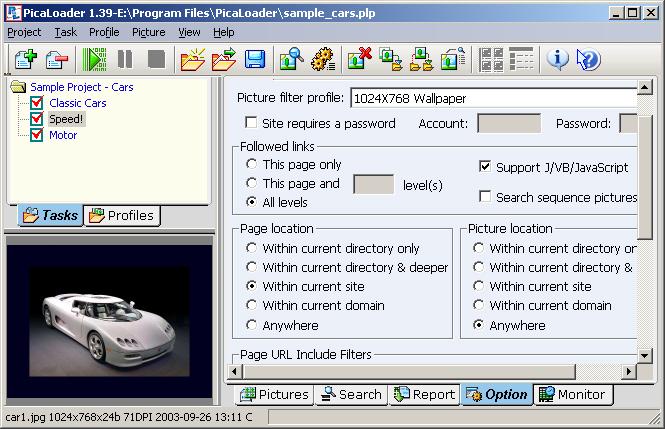Switch to thumbnail view in the toolbar

click(x=491, y=59)
